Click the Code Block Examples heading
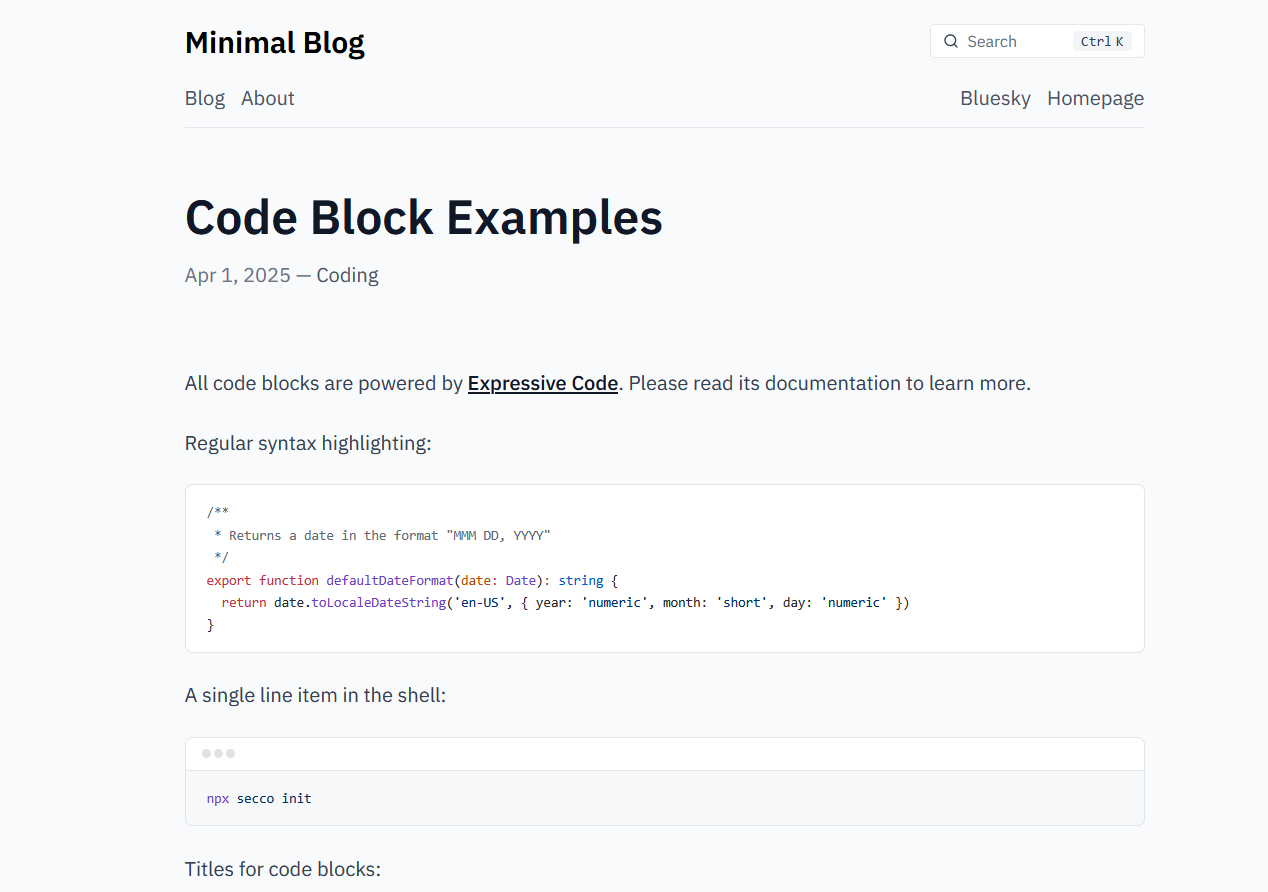Screen dimensions: 1268x892 click(x=423, y=217)
